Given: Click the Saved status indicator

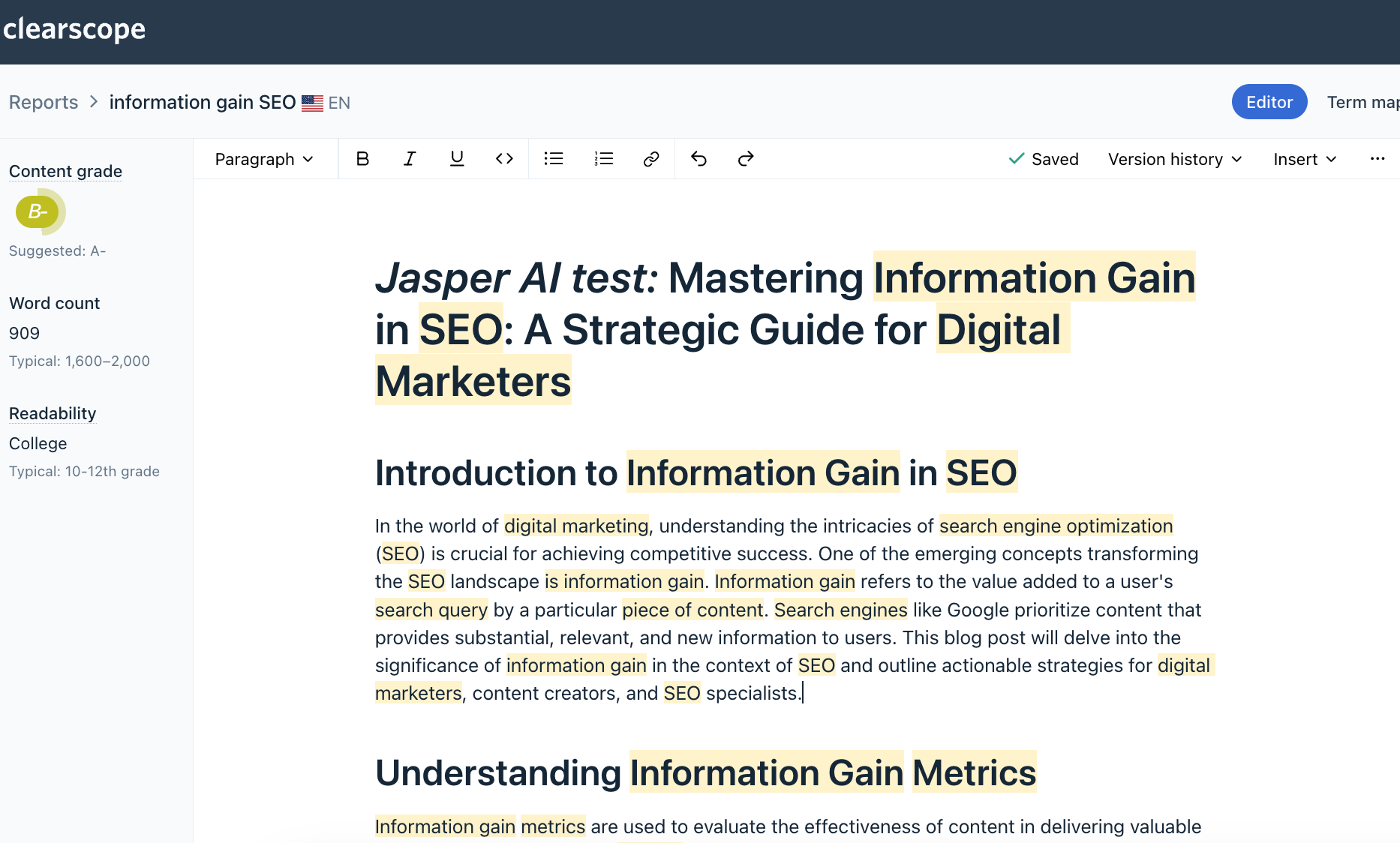Looking at the screenshot, I should click(x=1044, y=159).
